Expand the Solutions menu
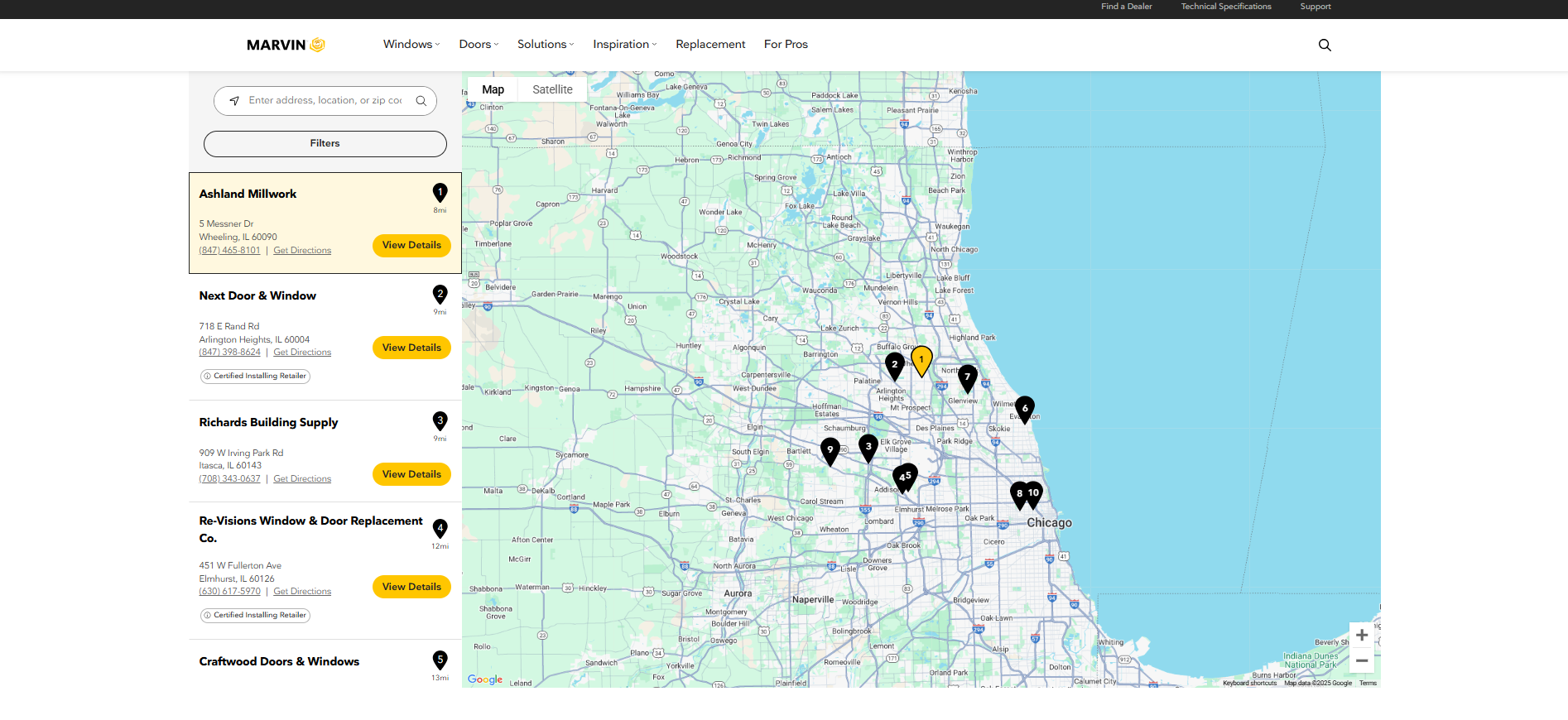 pos(546,45)
